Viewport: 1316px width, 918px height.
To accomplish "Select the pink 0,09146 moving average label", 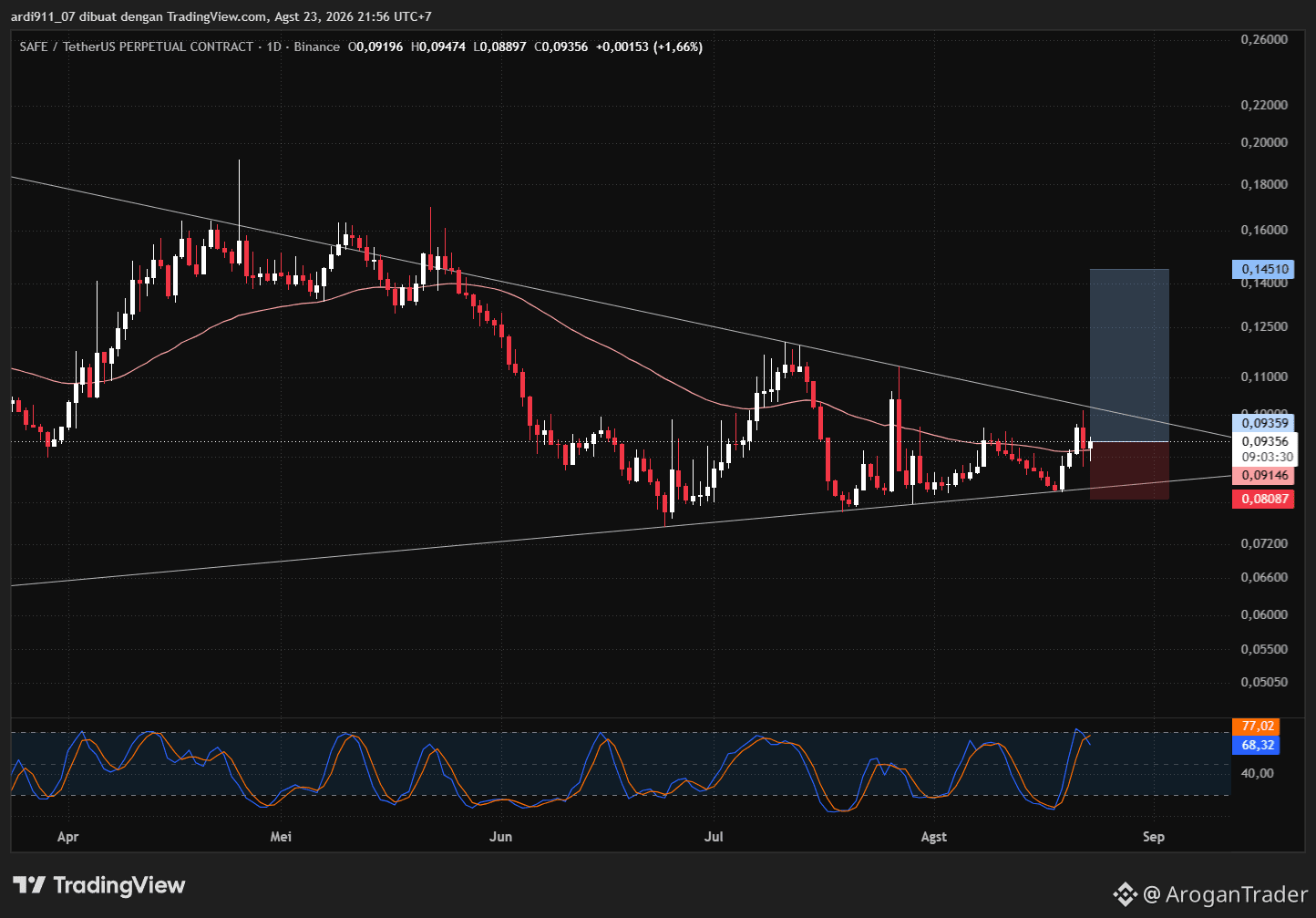I will (1262, 475).
